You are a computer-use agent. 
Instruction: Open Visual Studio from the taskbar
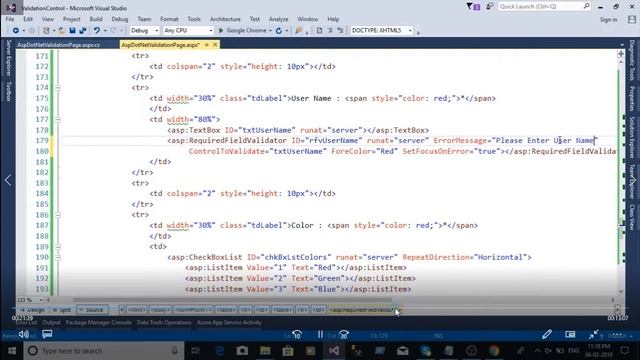(x=333, y=351)
